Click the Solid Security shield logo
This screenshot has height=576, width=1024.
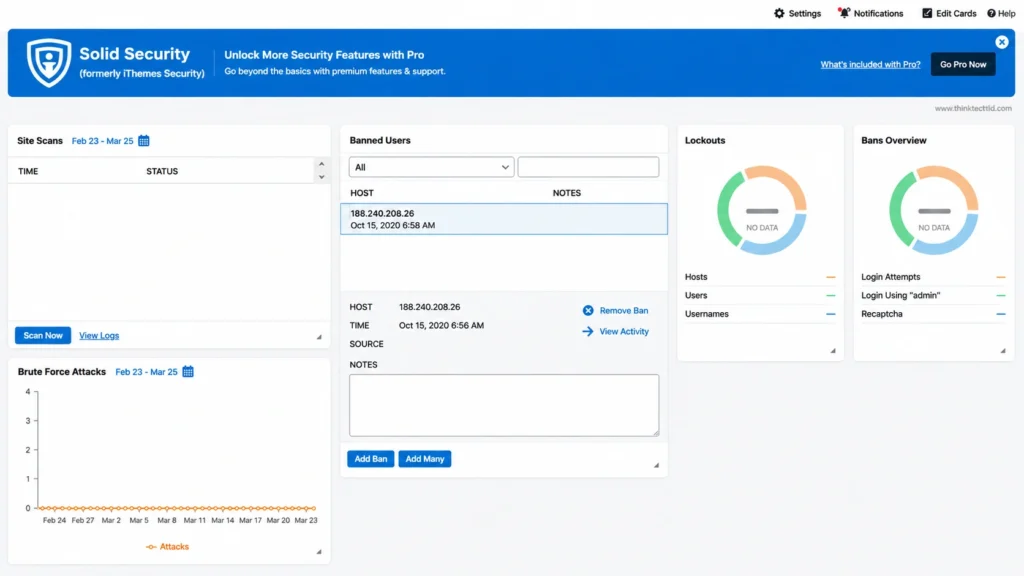(x=49, y=63)
